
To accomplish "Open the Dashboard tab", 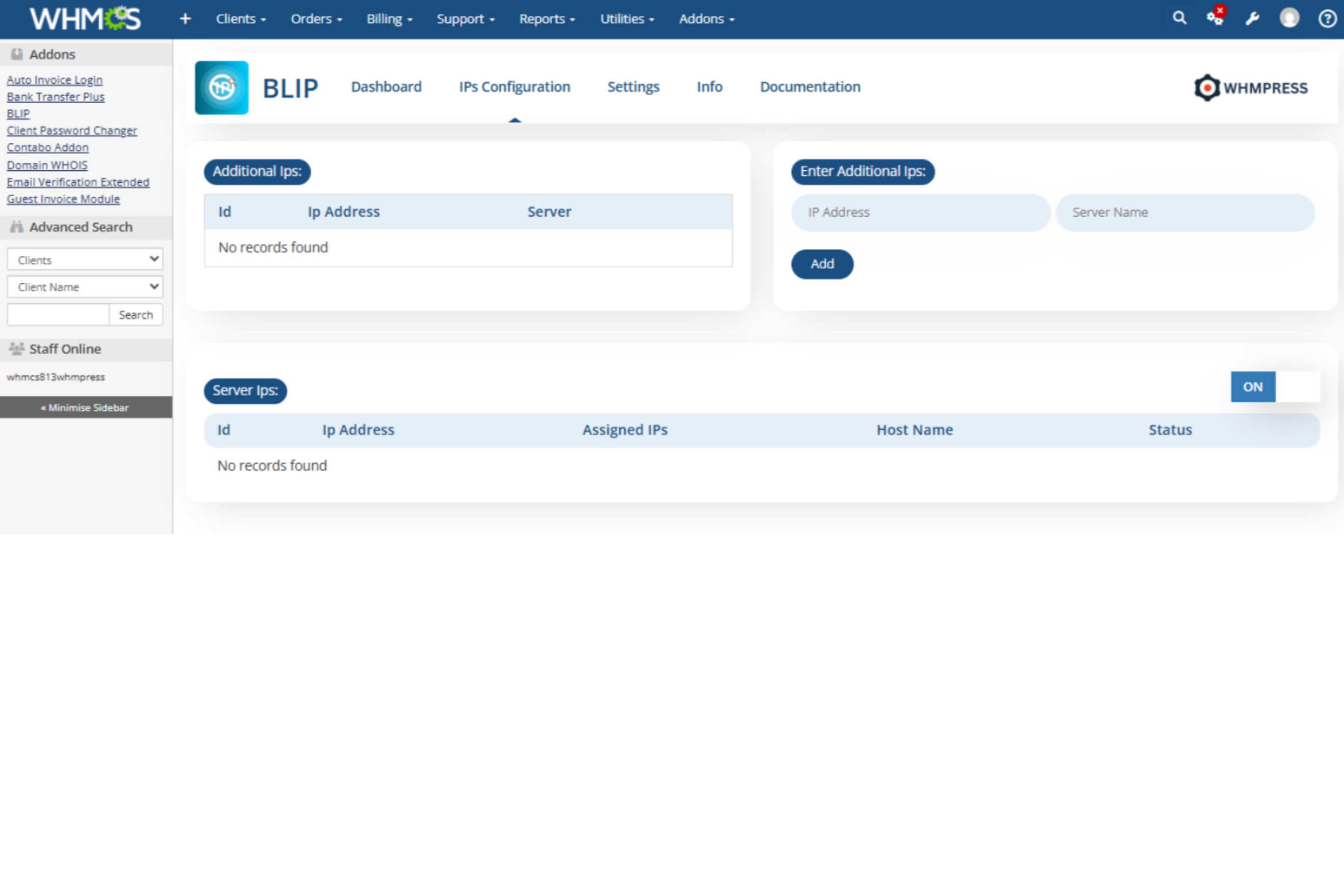I will point(386,87).
